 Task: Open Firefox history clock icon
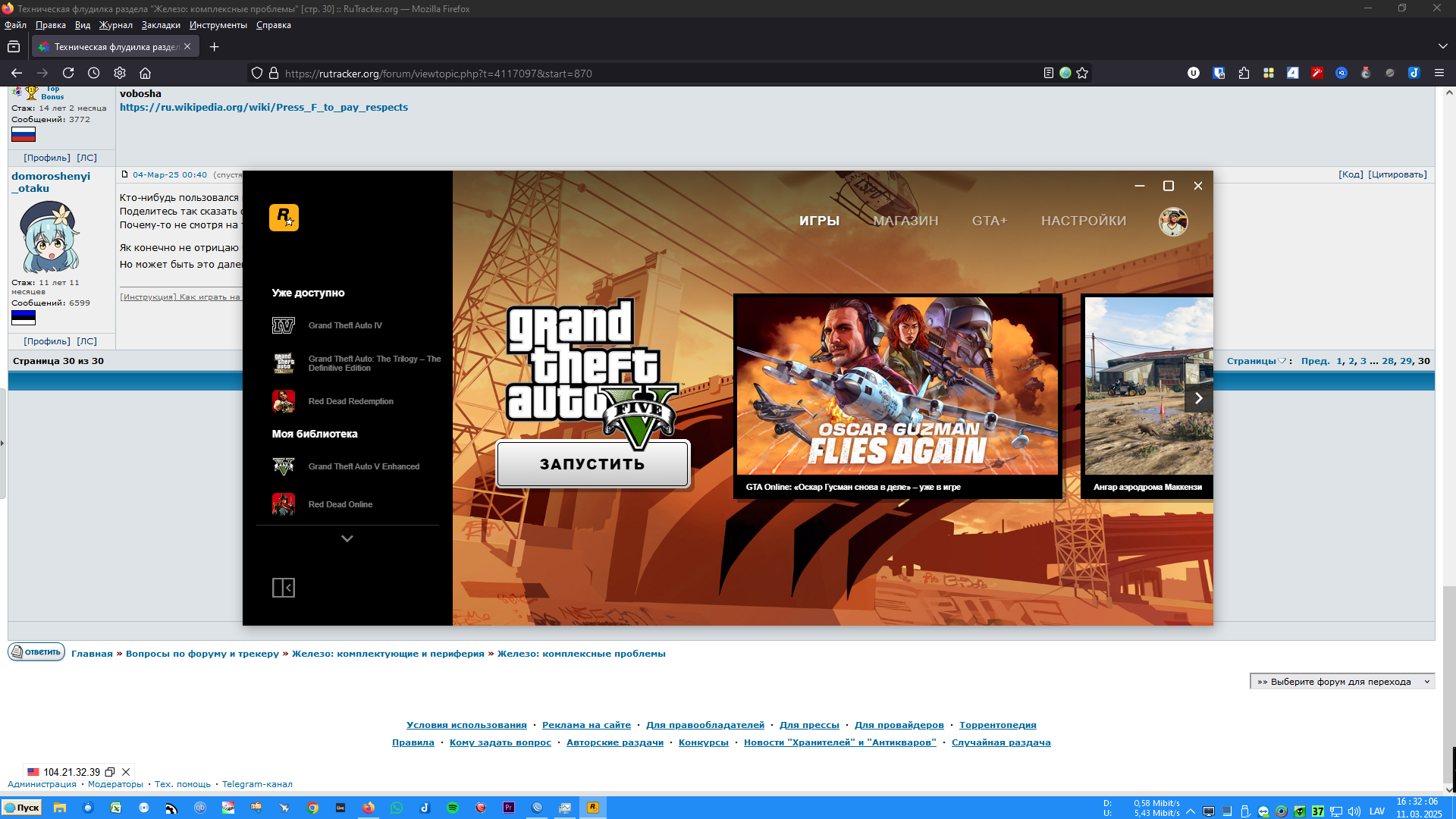click(94, 73)
